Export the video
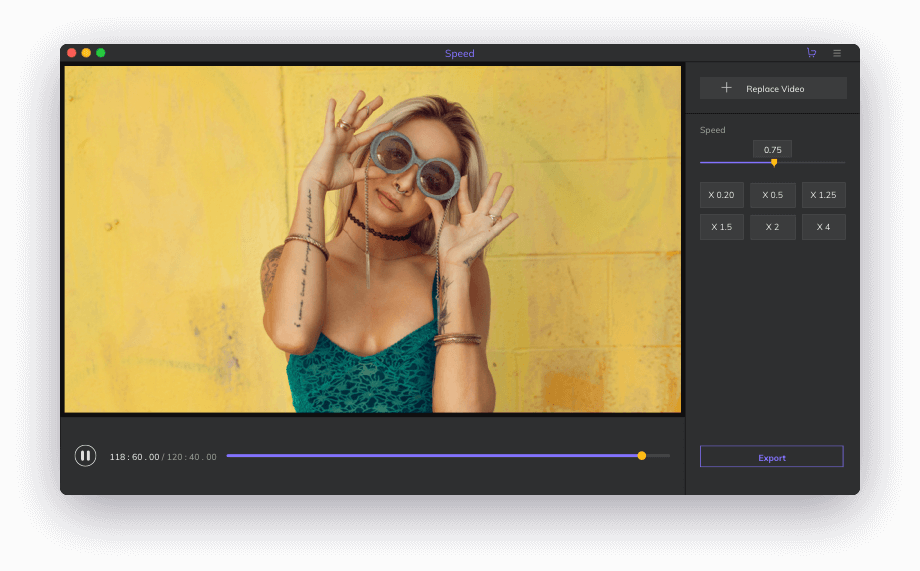This screenshot has width=920, height=571. click(x=771, y=457)
